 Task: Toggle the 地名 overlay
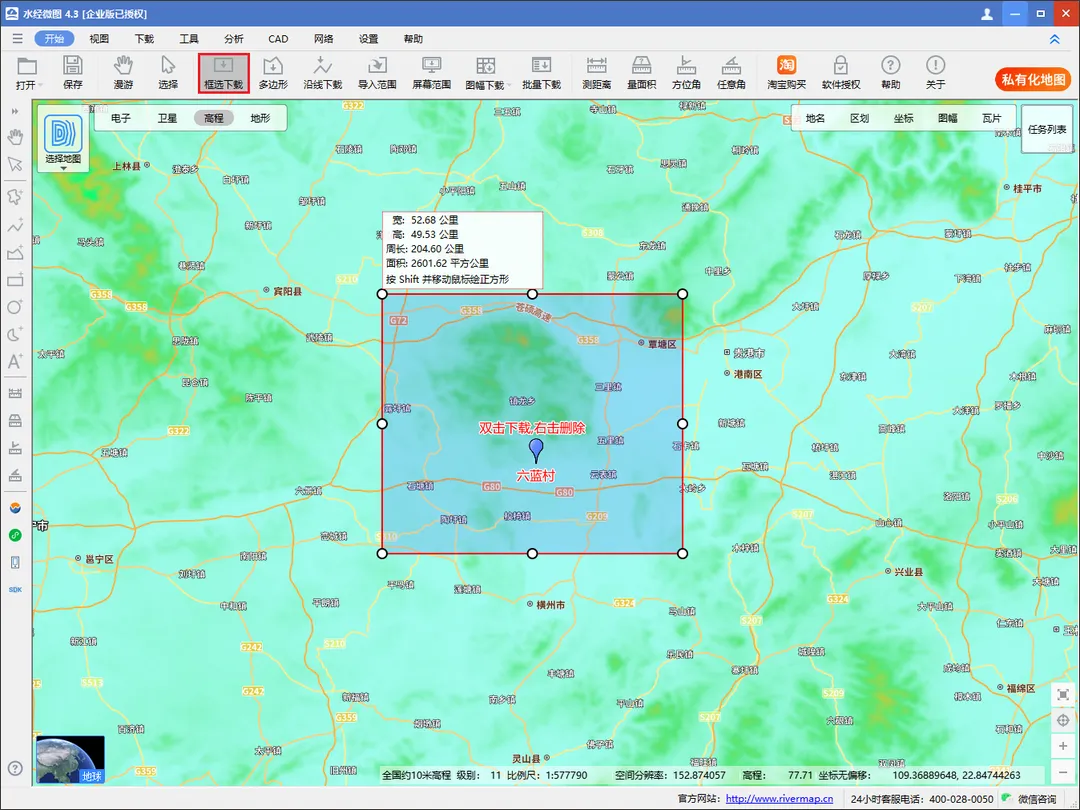pos(815,118)
